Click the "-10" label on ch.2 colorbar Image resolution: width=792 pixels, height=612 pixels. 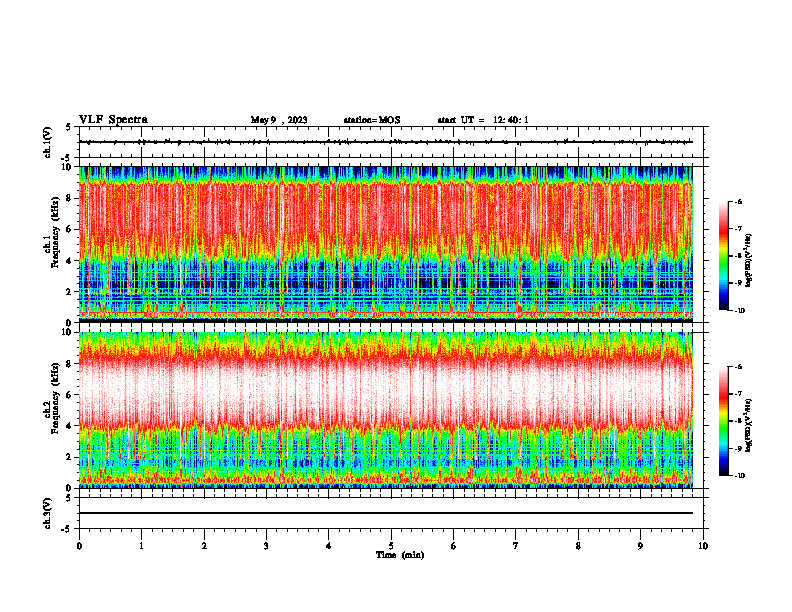tap(740, 476)
